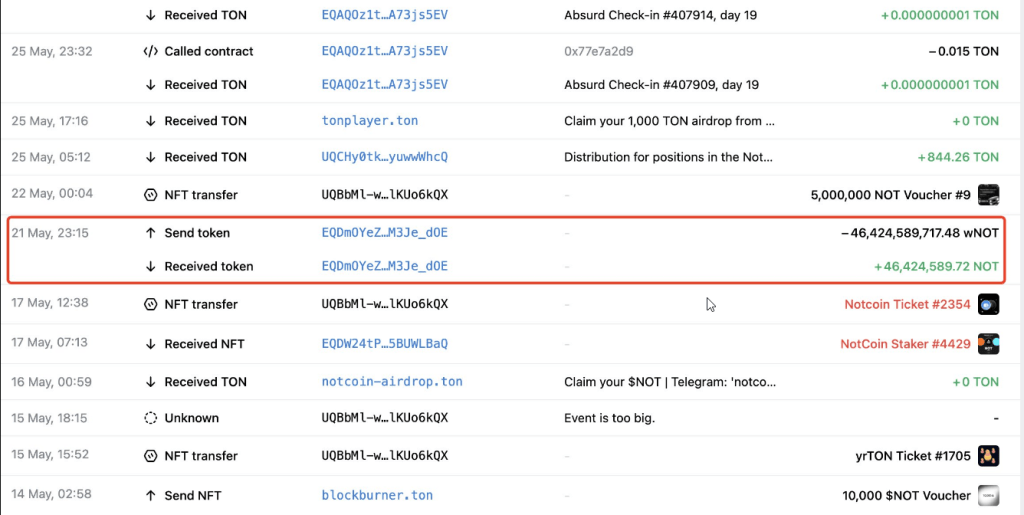Open the 10,000 $NOT Voucher image thumbnail

click(x=988, y=495)
